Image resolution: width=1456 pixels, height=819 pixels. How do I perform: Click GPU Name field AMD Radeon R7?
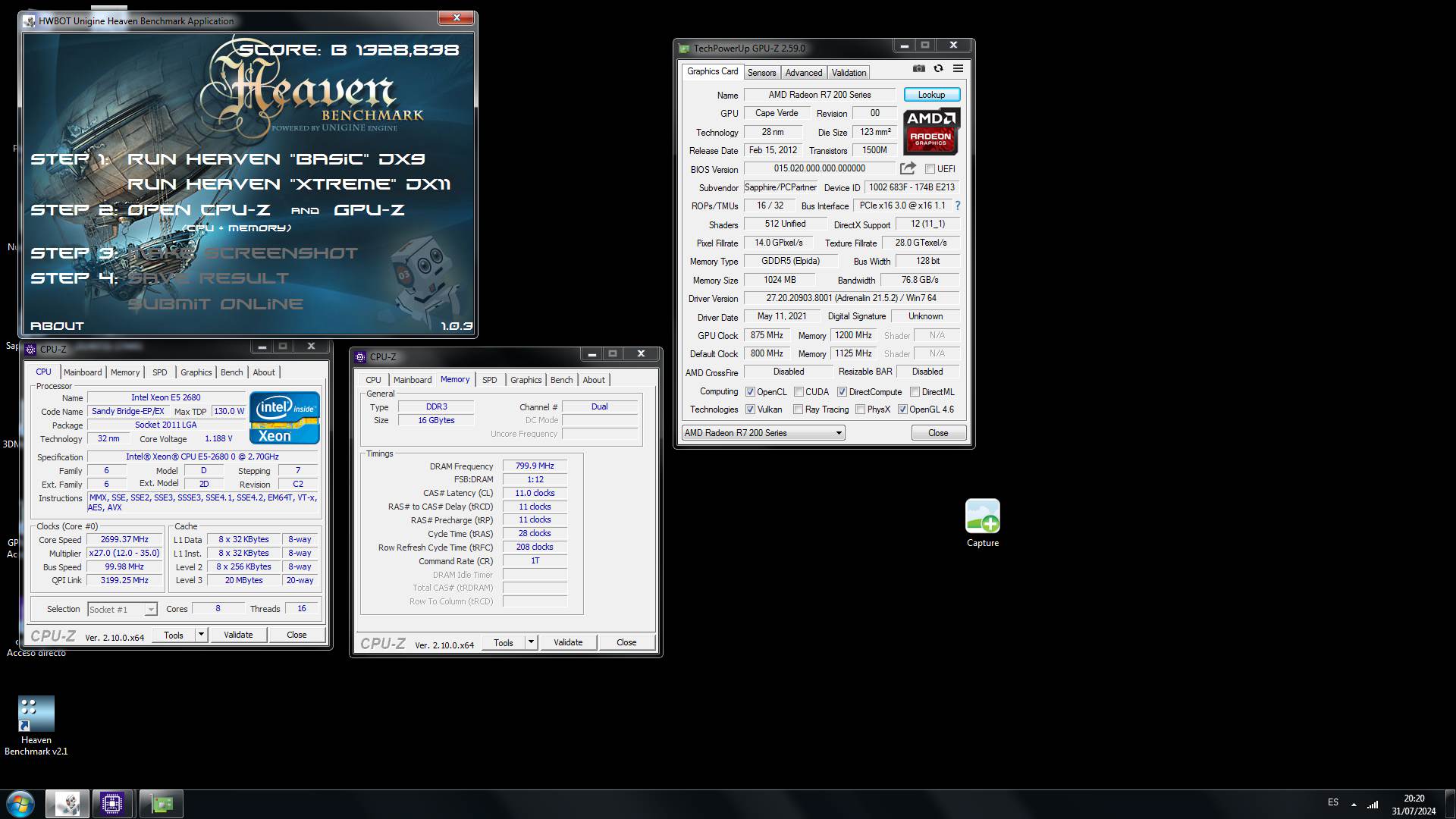[820, 95]
